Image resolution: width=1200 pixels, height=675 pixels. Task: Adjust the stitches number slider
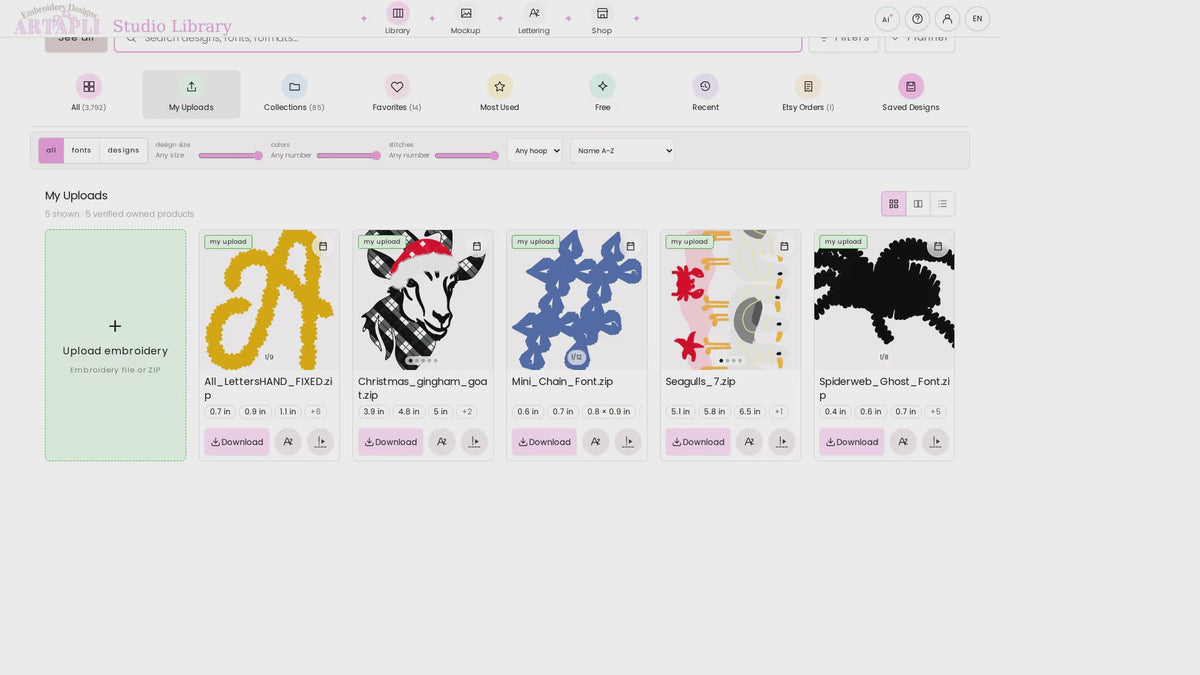(467, 155)
